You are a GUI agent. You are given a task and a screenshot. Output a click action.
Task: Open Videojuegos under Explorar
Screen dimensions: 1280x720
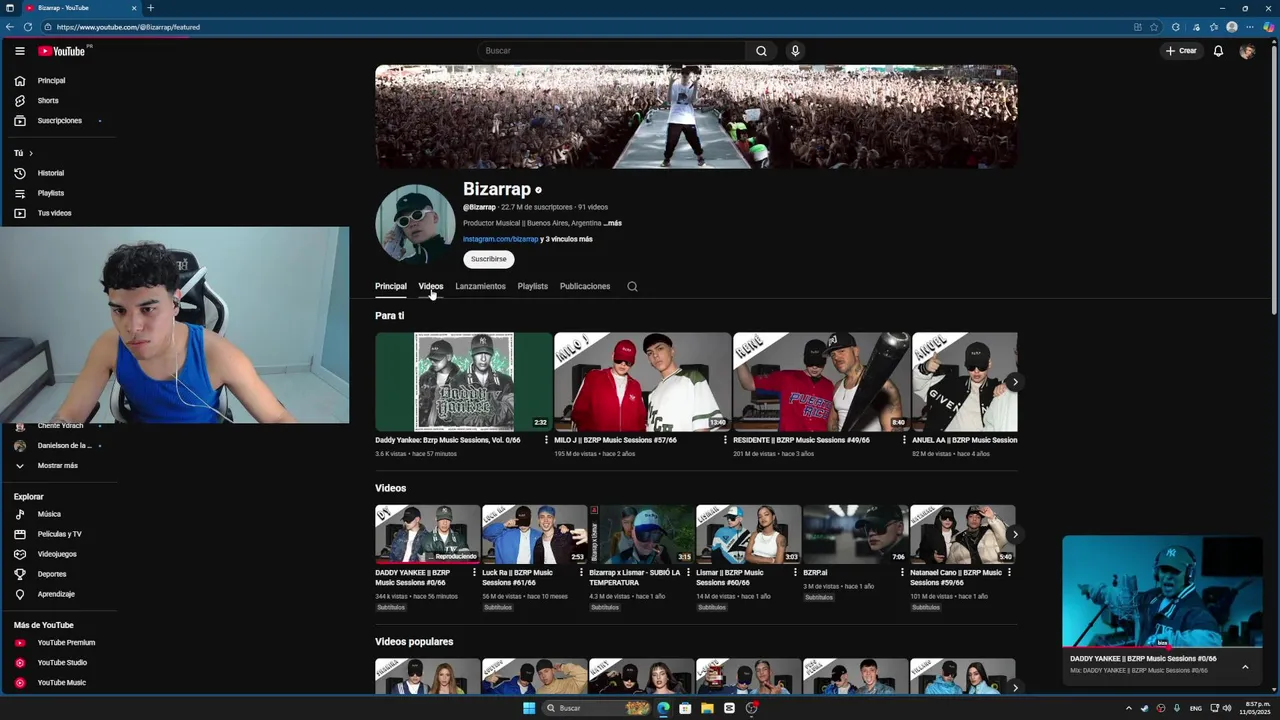click(x=58, y=554)
